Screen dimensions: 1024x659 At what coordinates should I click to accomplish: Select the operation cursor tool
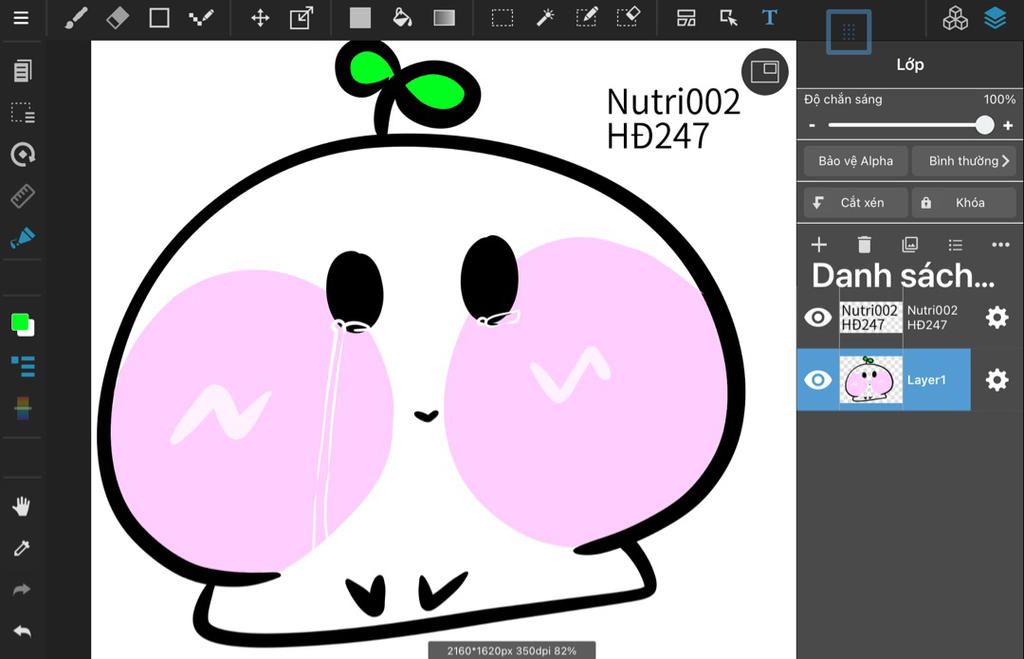(728, 18)
